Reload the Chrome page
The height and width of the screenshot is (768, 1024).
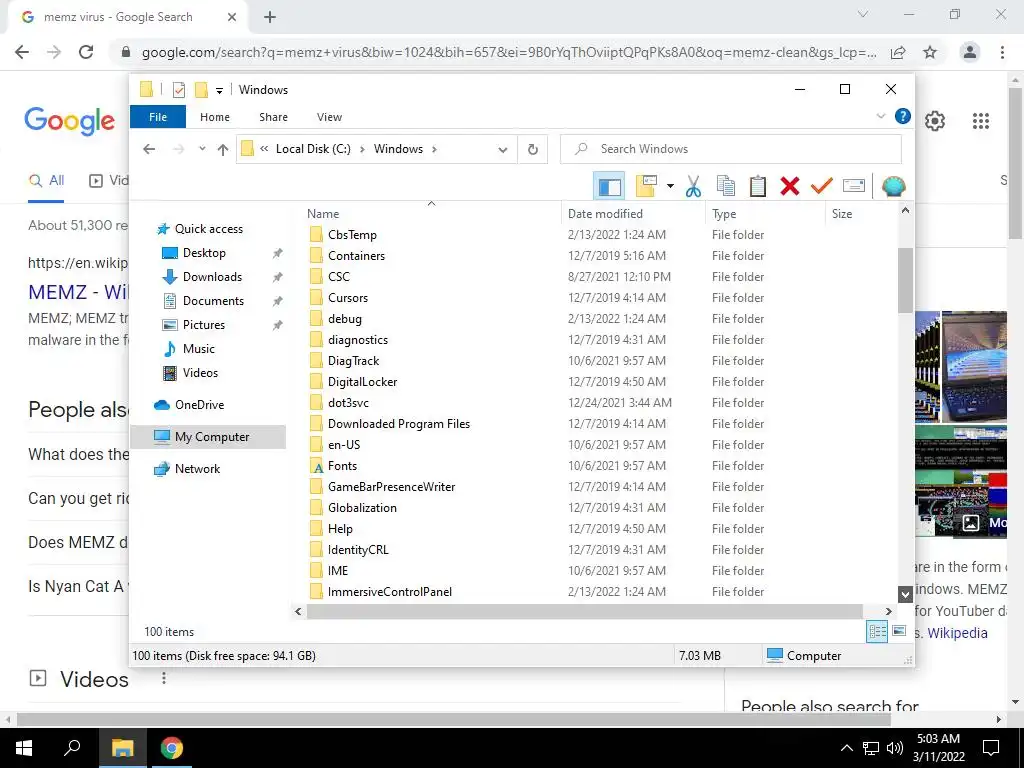pyautogui.click(x=86, y=52)
